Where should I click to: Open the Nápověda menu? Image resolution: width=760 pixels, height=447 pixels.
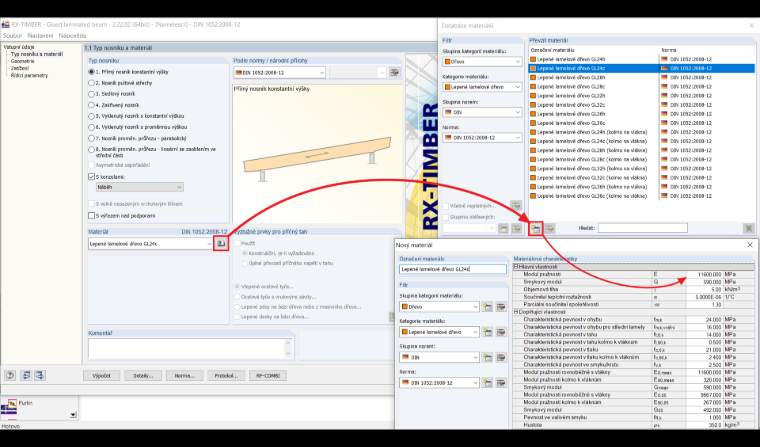pos(72,36)
